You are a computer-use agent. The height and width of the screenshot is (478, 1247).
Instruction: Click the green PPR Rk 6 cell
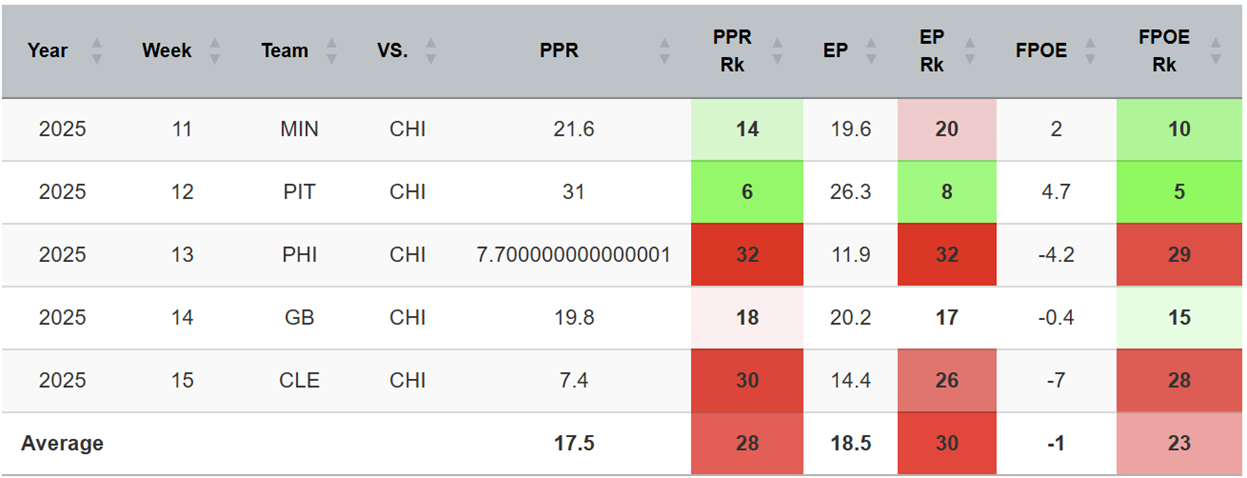point(747,192)
